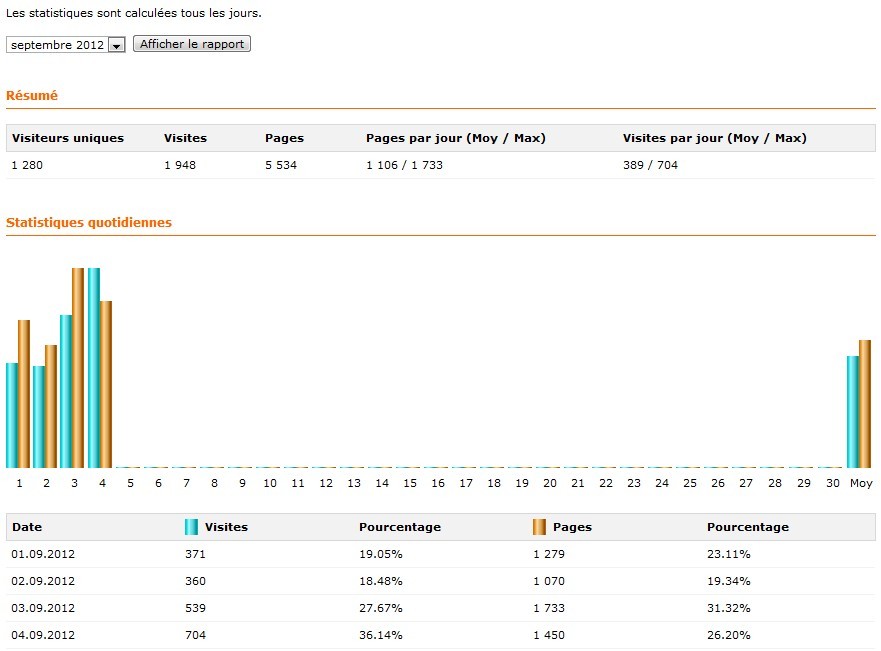Select the Statistiques quotidiennes heading
The height and width of the screenshot is (651, 881).
tap(89, 222)
